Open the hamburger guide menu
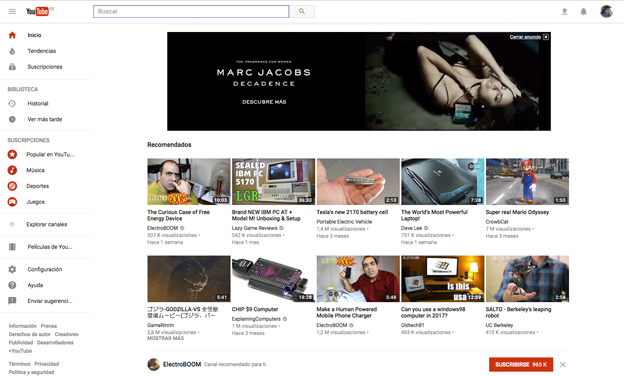The image size is (624, 376). (12, 12)
